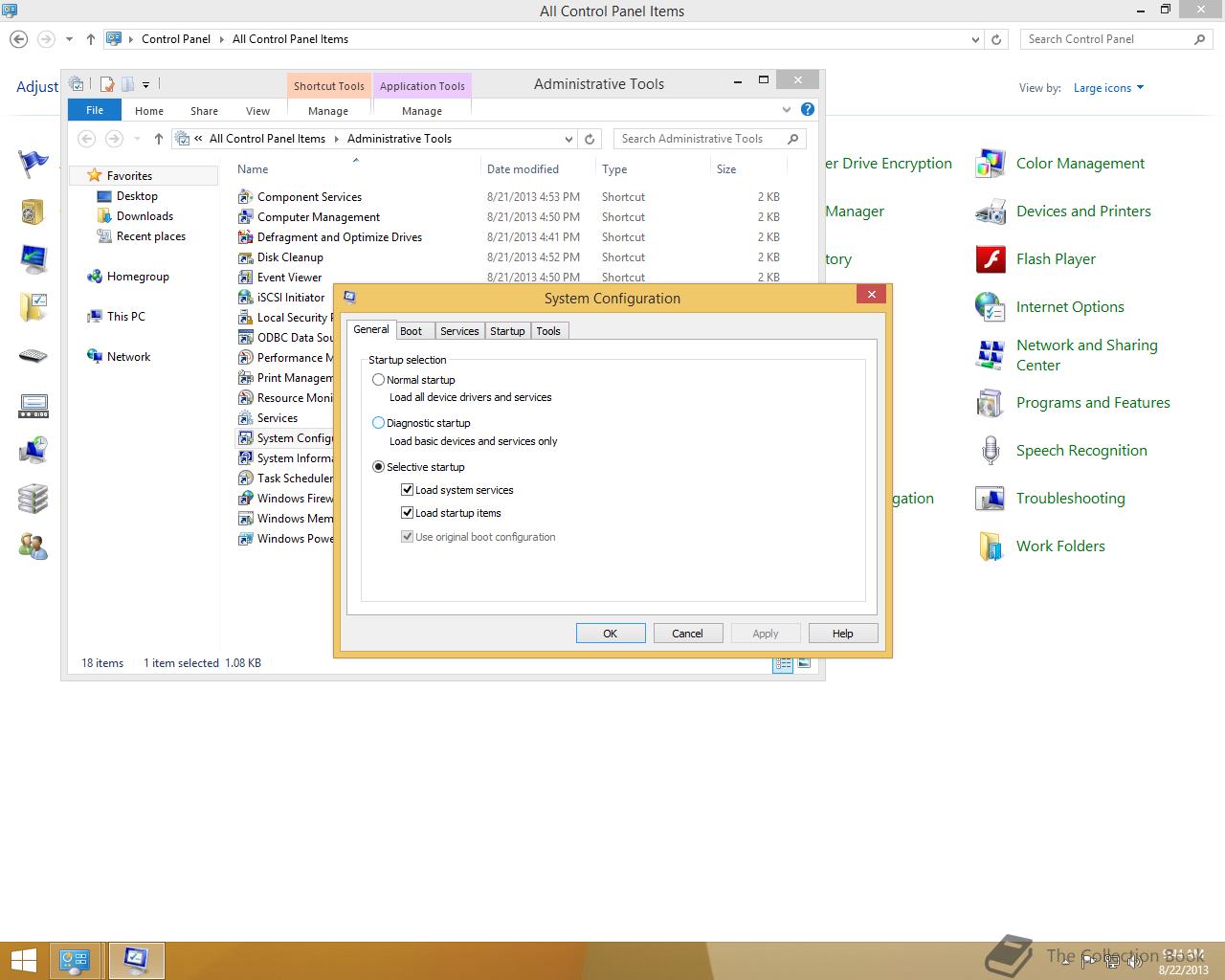Click chevron after Control Panel breadcrumb

point(221,39)
